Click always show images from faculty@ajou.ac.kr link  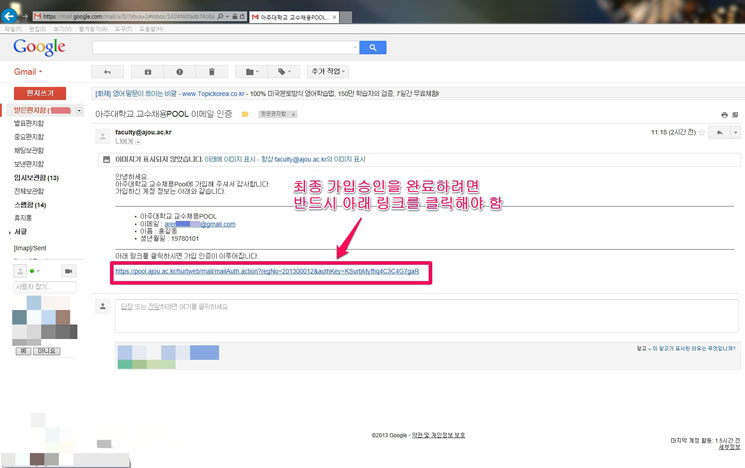pyautogui.click(x=313, y=160)
